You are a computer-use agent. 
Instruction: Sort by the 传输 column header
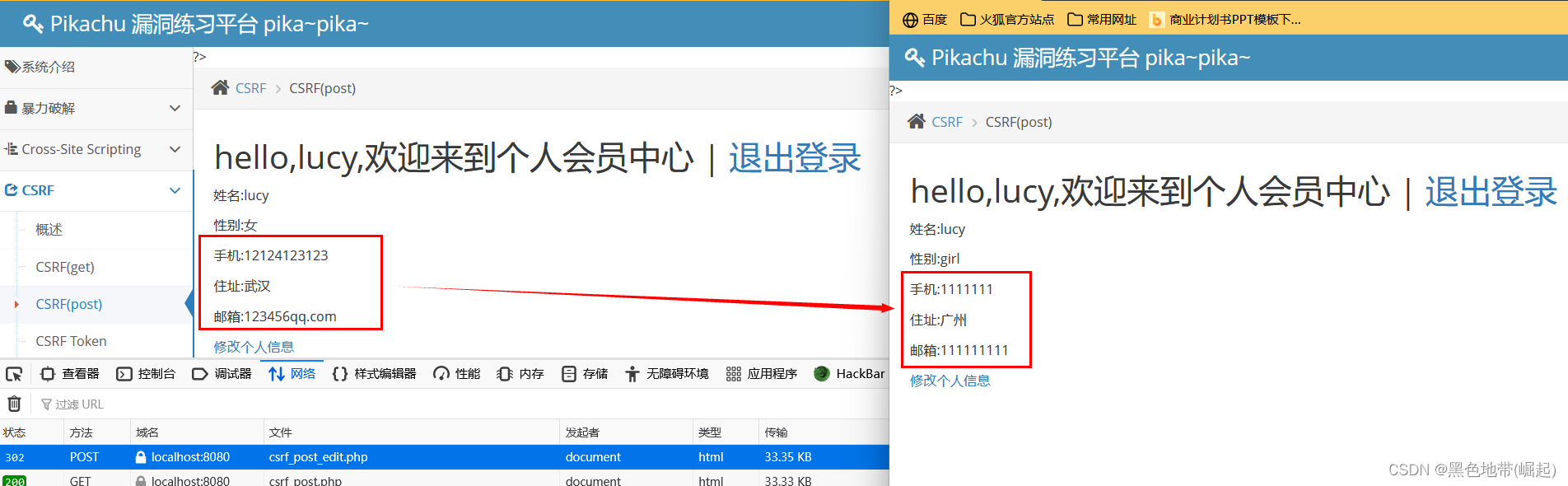(x=824, y=432)
